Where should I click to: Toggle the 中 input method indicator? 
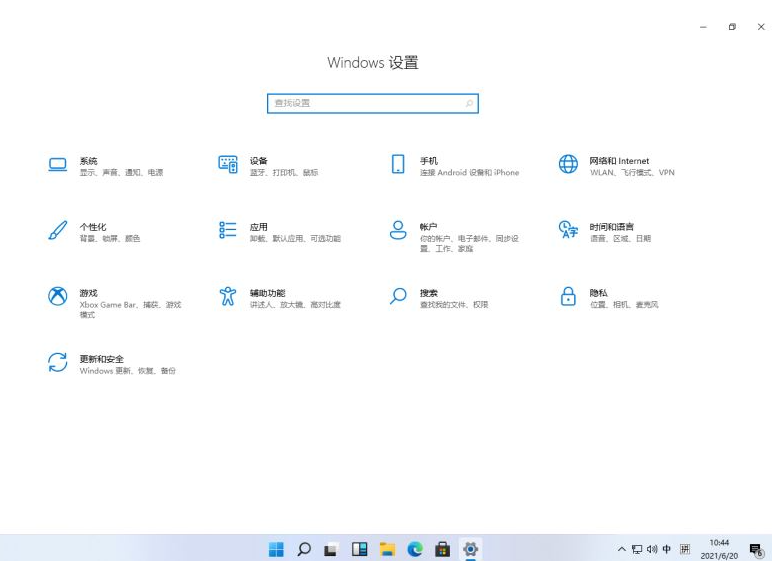point(667,549)
